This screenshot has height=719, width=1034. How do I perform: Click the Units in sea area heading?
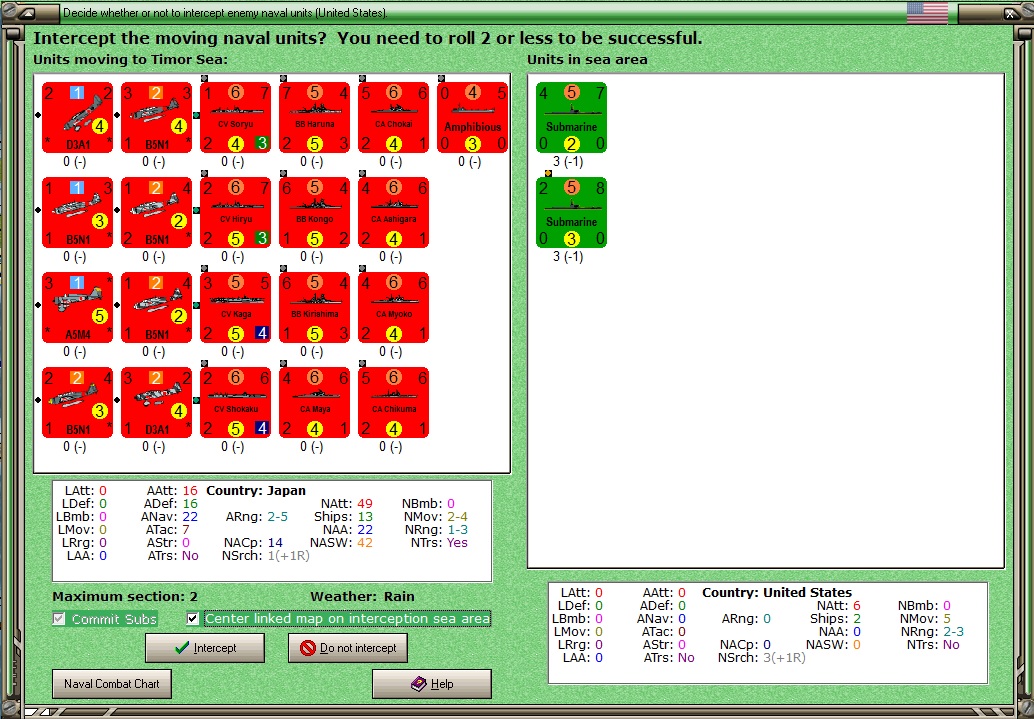[587, 59]
